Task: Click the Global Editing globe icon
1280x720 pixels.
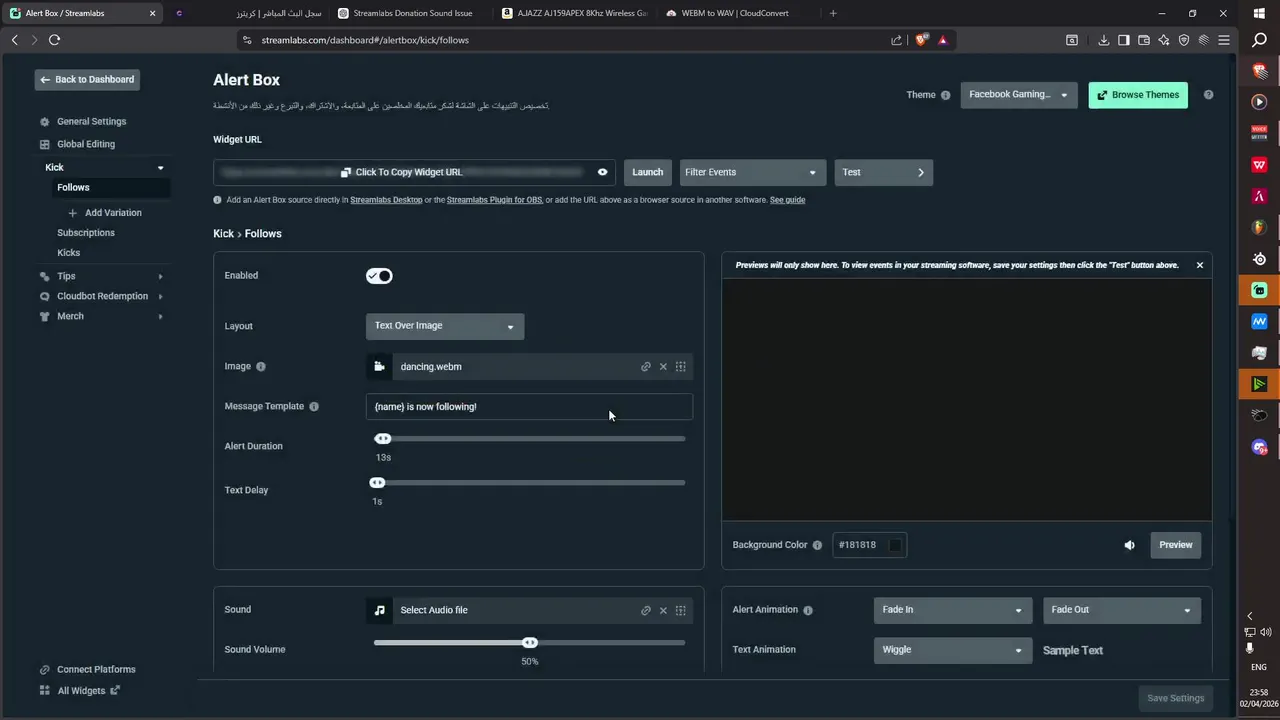Action: (x=44, y=144)
